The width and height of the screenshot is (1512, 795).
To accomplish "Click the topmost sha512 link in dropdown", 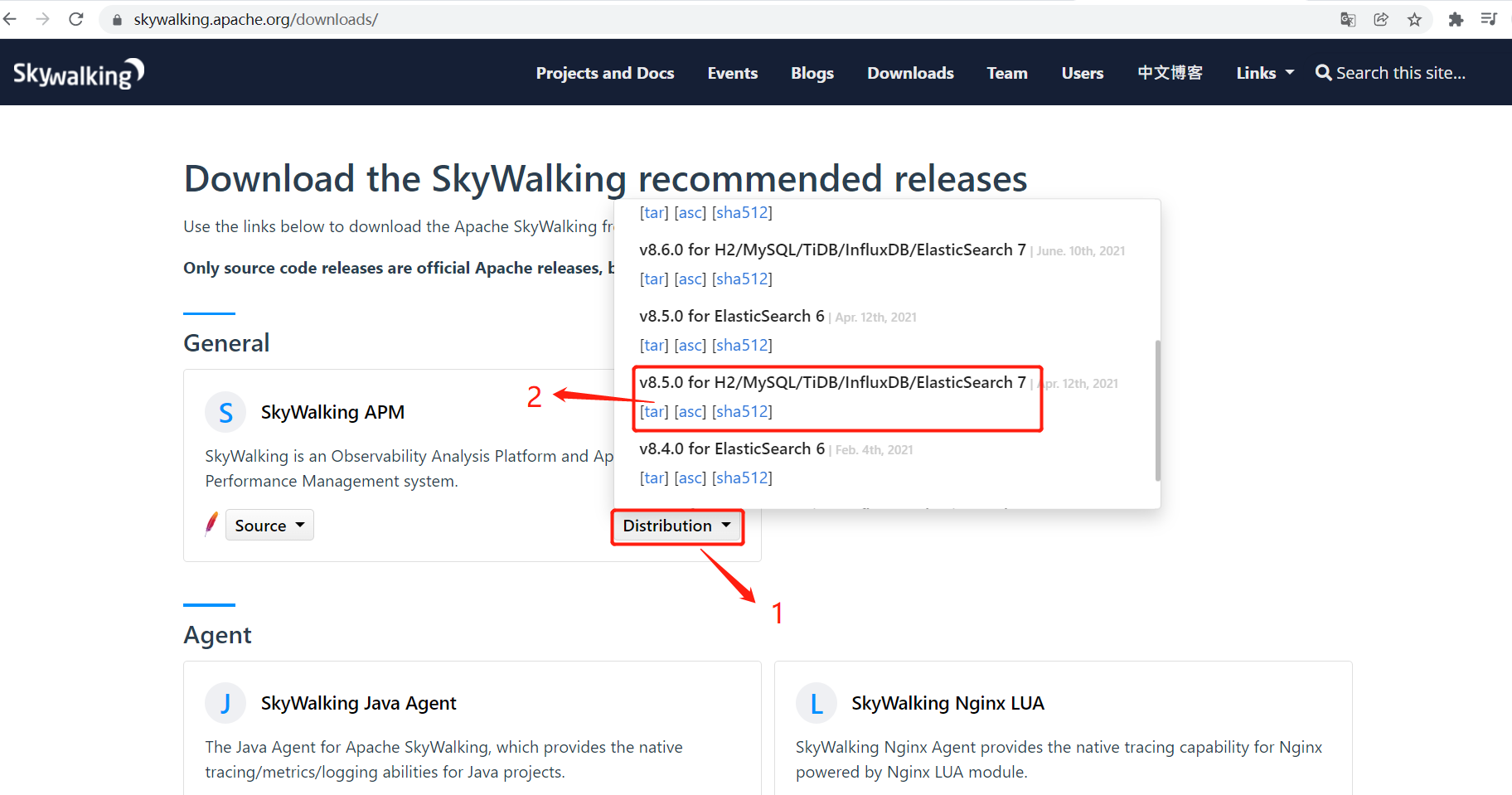I will pos(742,212).
